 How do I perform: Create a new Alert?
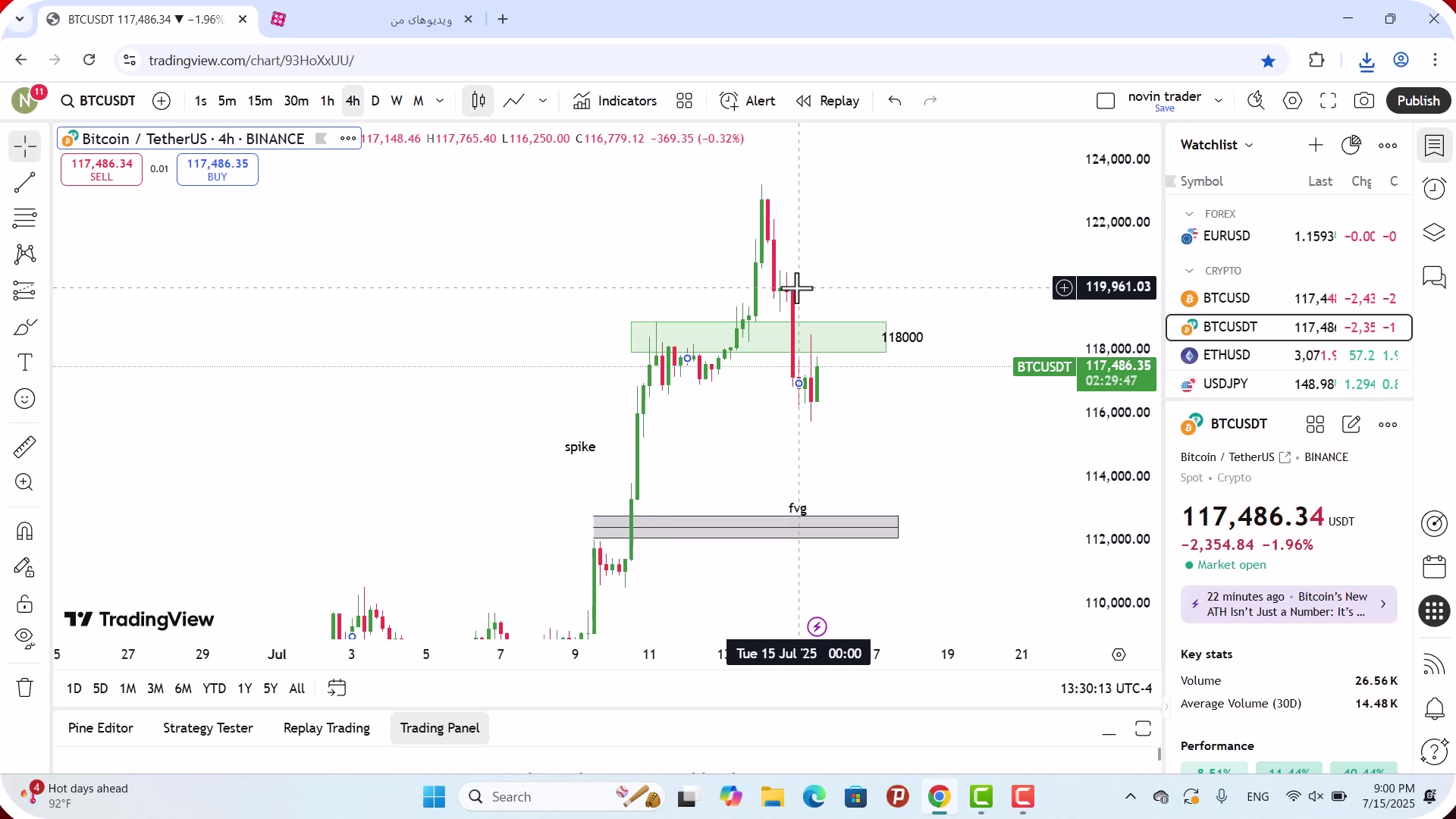[x=748, y=101]
